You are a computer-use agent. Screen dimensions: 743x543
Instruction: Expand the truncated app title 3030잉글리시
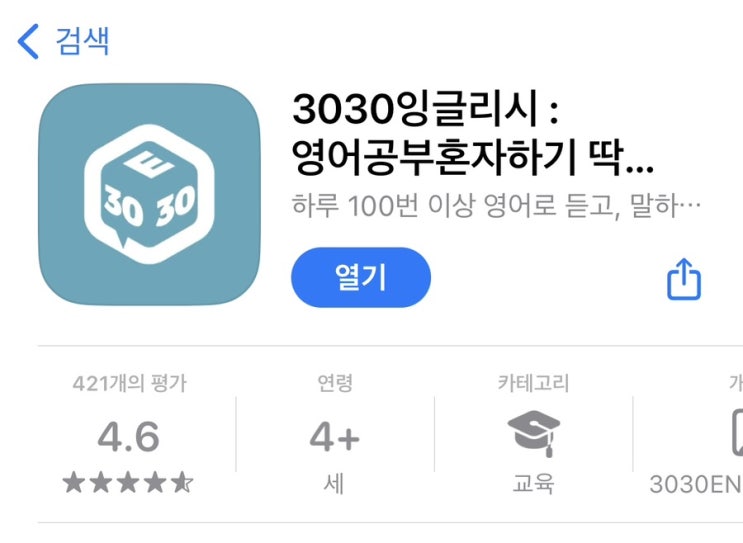coord(426,109)
